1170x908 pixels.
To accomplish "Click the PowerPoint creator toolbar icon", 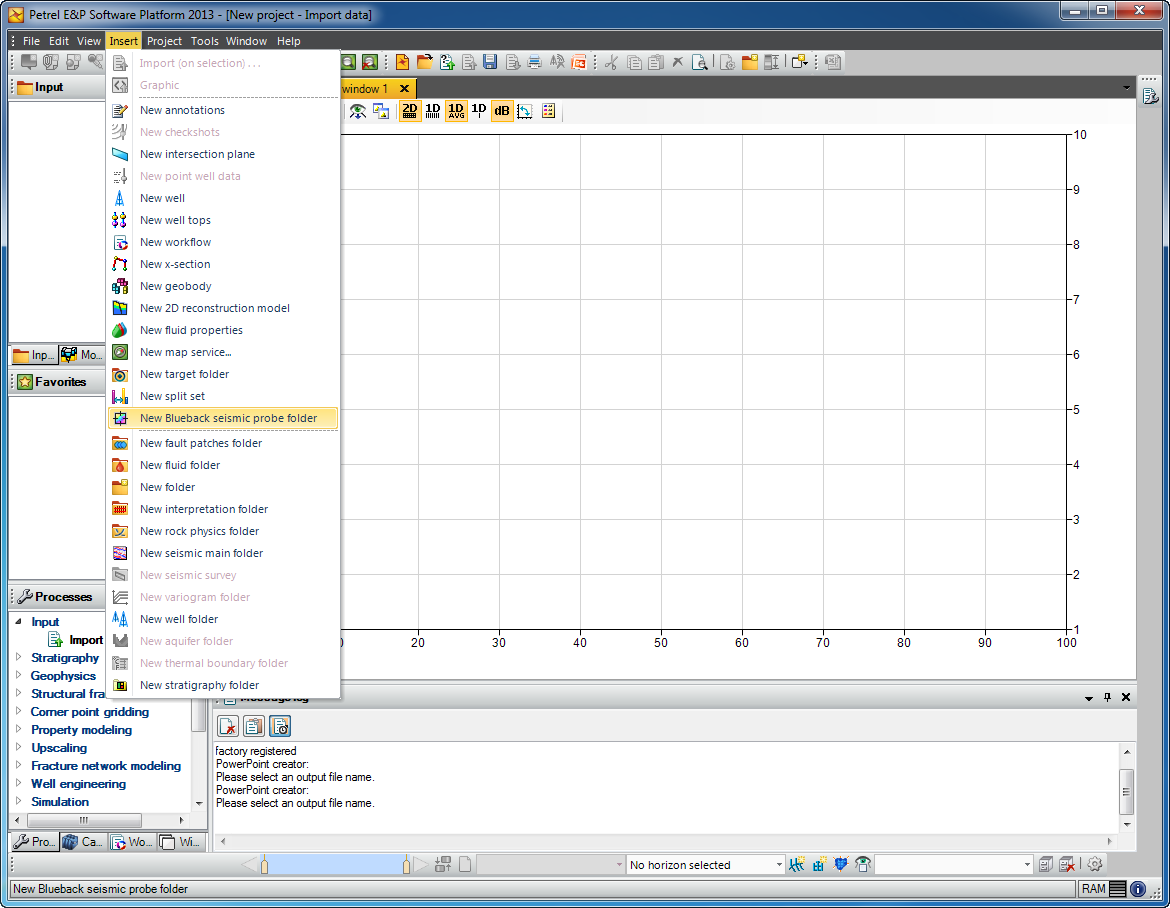I will (578, 62).
